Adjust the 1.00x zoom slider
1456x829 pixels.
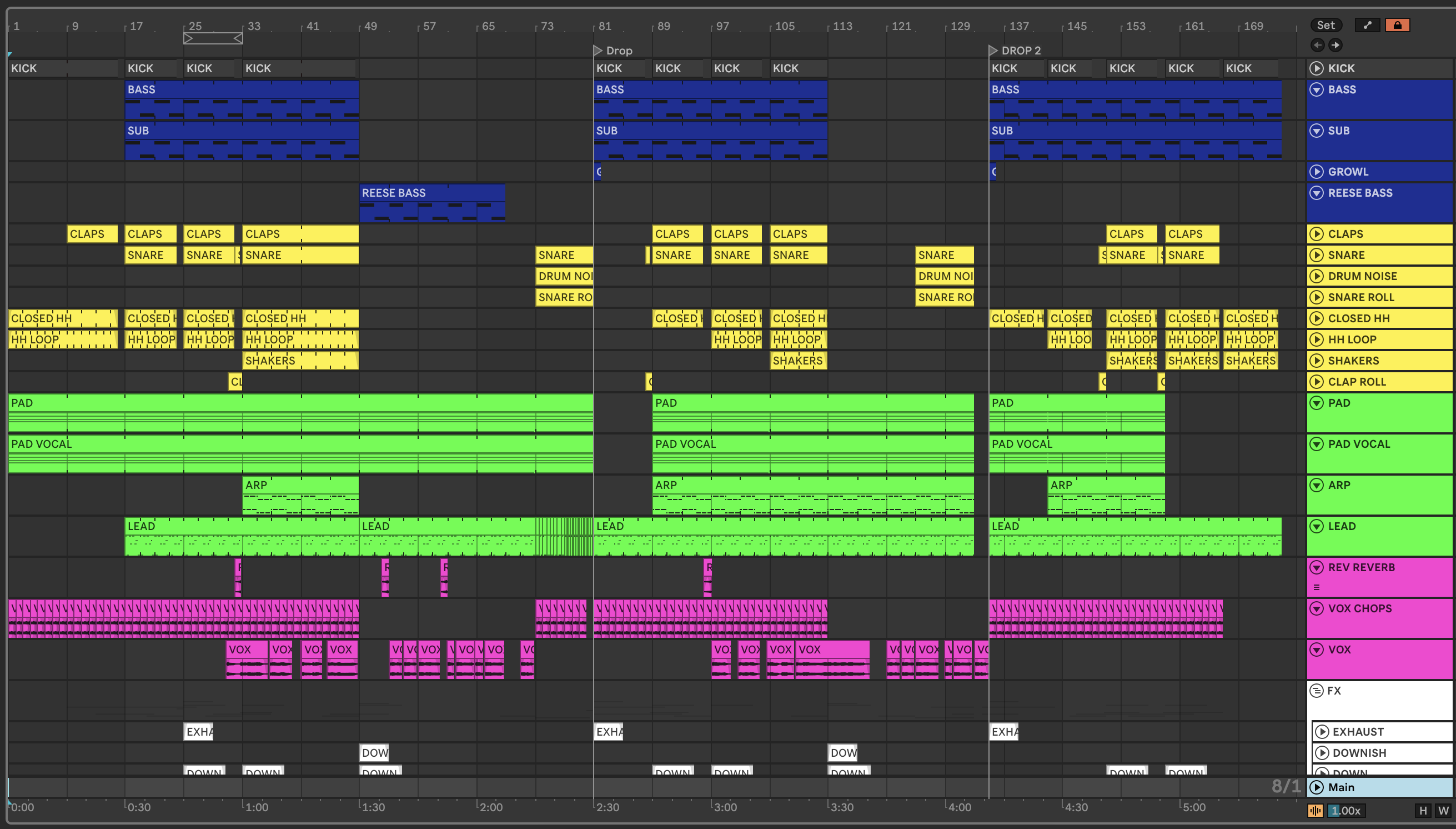tap(1345, 810)
